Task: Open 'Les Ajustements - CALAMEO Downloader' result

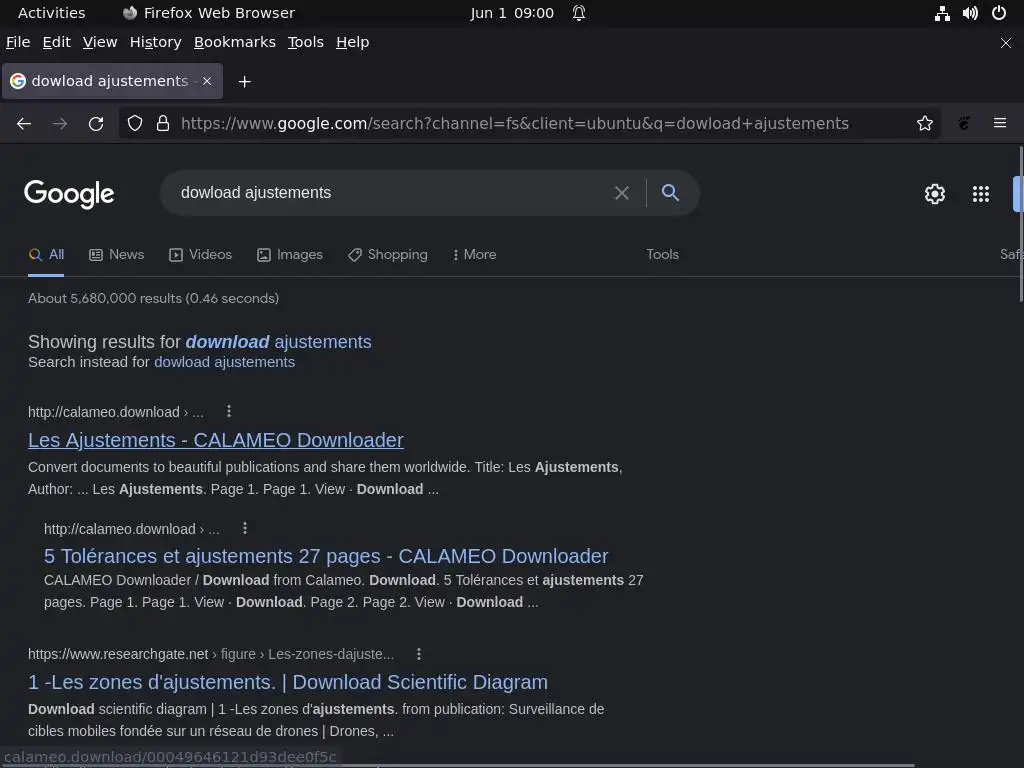Action: [x=216, y=440]
